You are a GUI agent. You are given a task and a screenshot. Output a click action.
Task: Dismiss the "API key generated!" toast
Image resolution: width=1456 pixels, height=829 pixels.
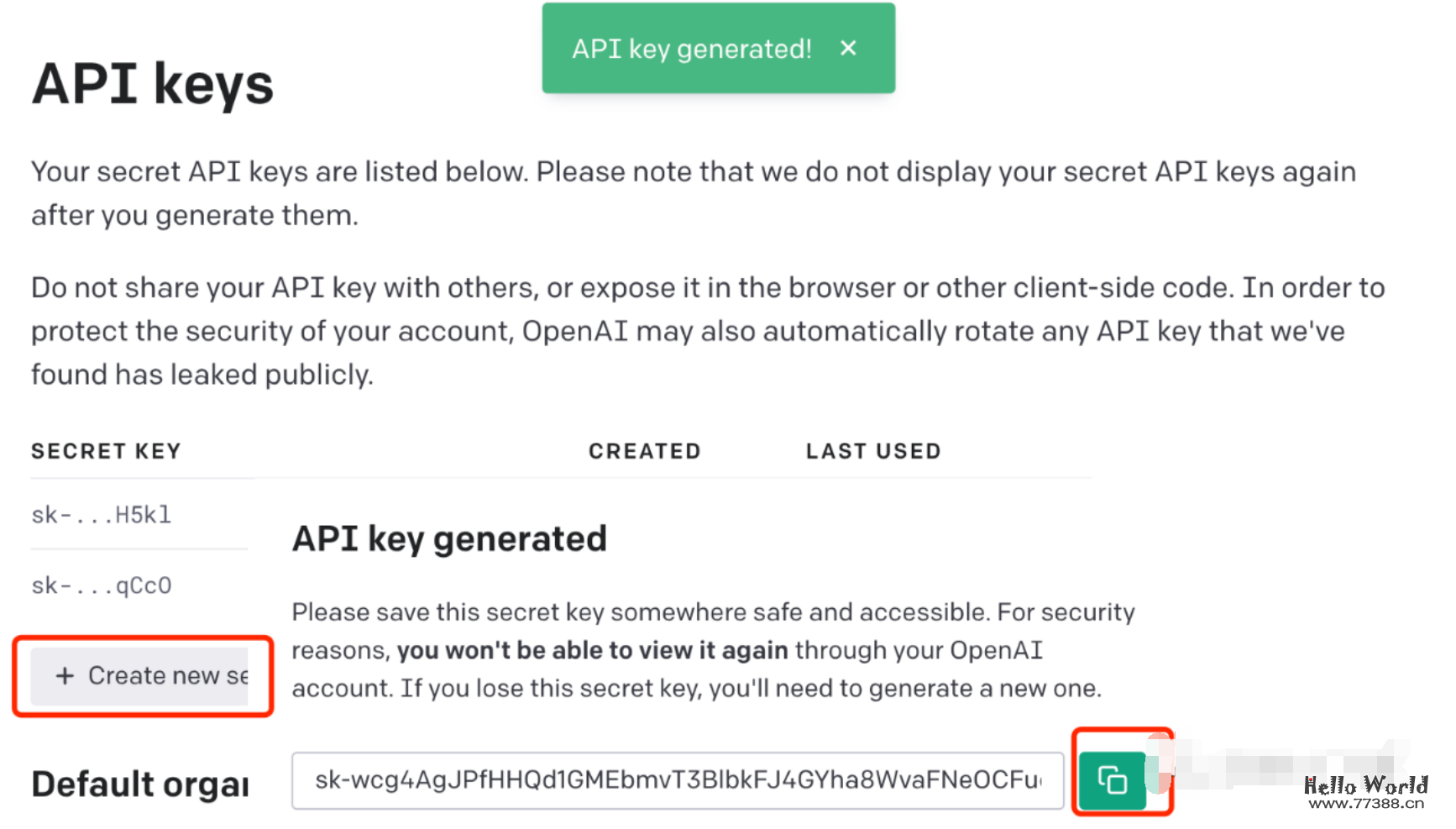pyautogui.click(x=848, y=49)
